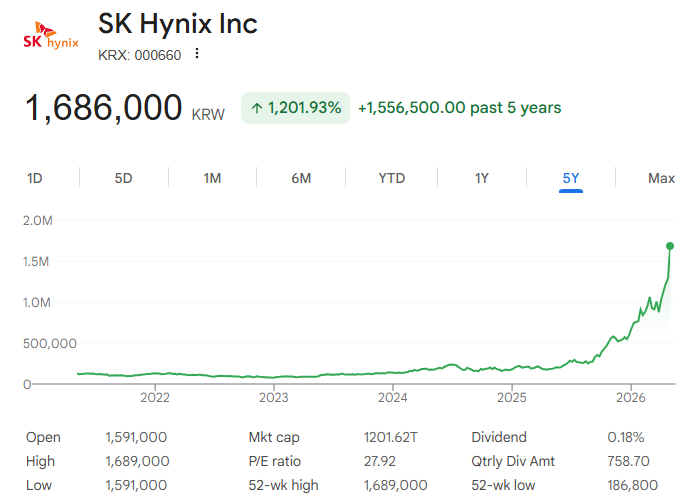Open the Max time range tab

pos(661,178)
